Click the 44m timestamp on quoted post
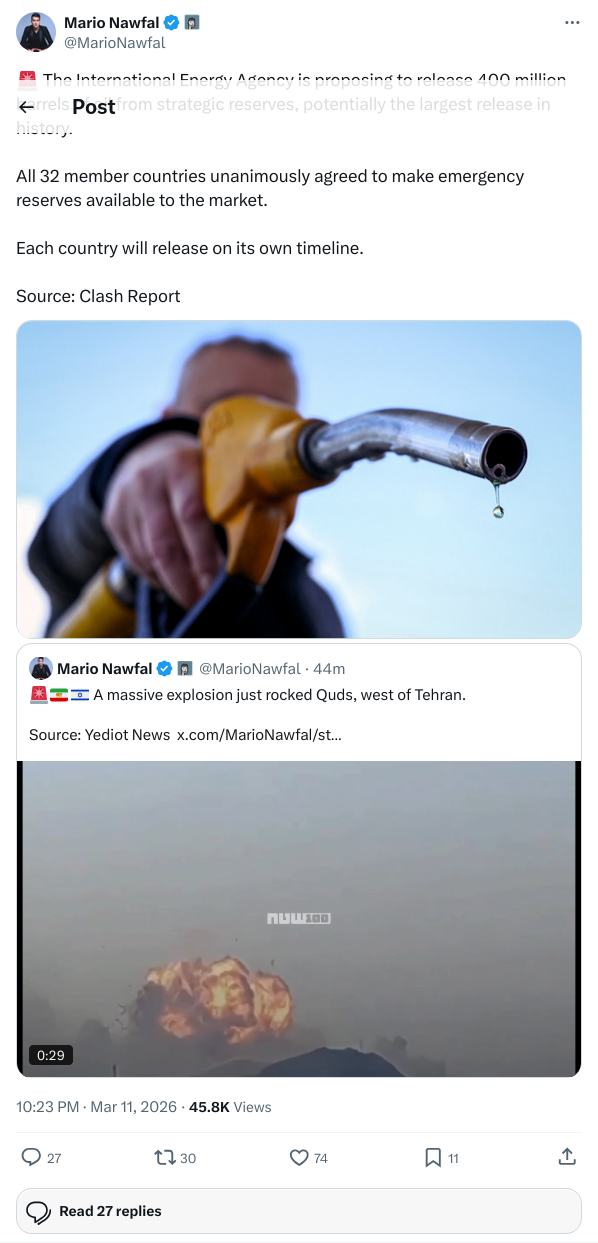The image size is (598, 1243). 329,668
